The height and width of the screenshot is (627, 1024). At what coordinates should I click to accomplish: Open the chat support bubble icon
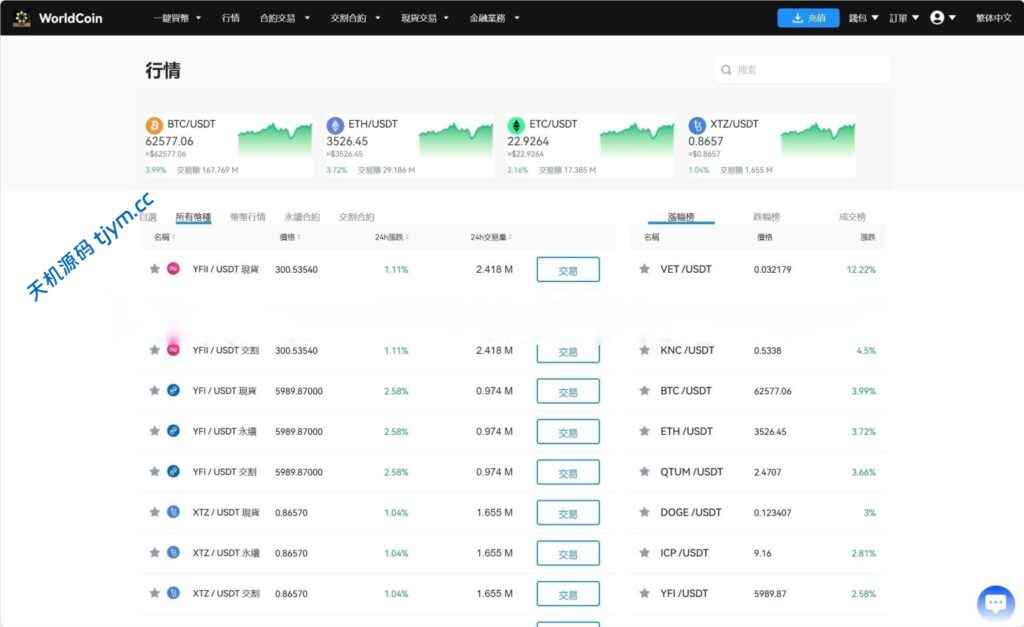click(995, 603)
